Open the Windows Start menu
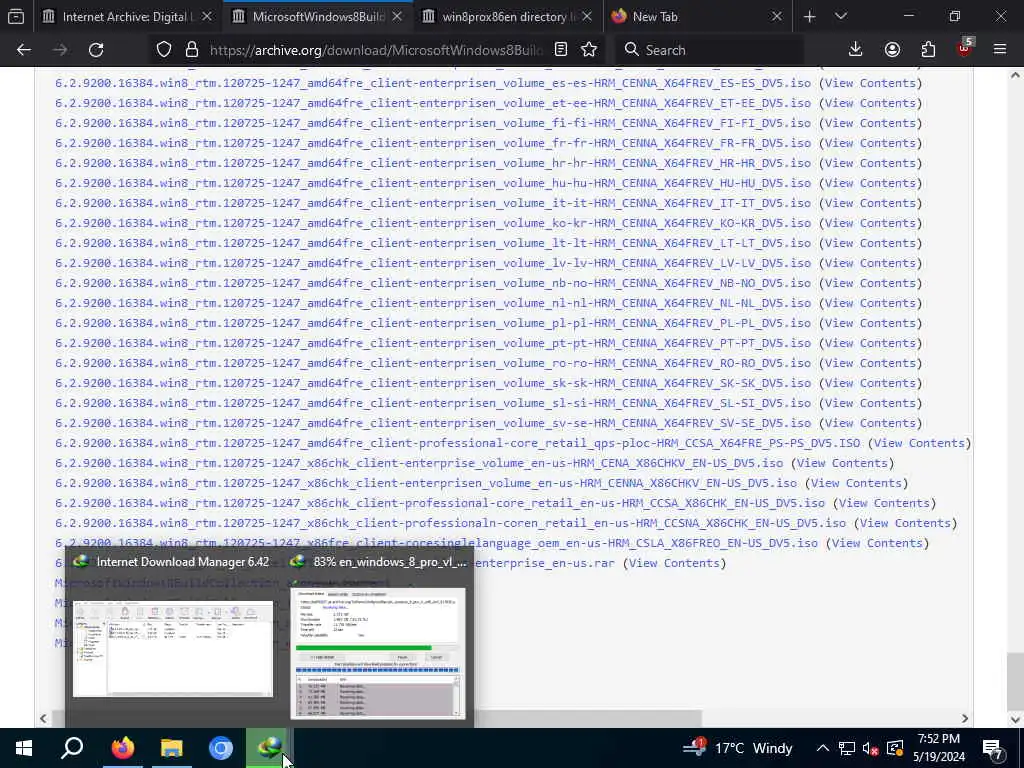 [x=24, y=748]
